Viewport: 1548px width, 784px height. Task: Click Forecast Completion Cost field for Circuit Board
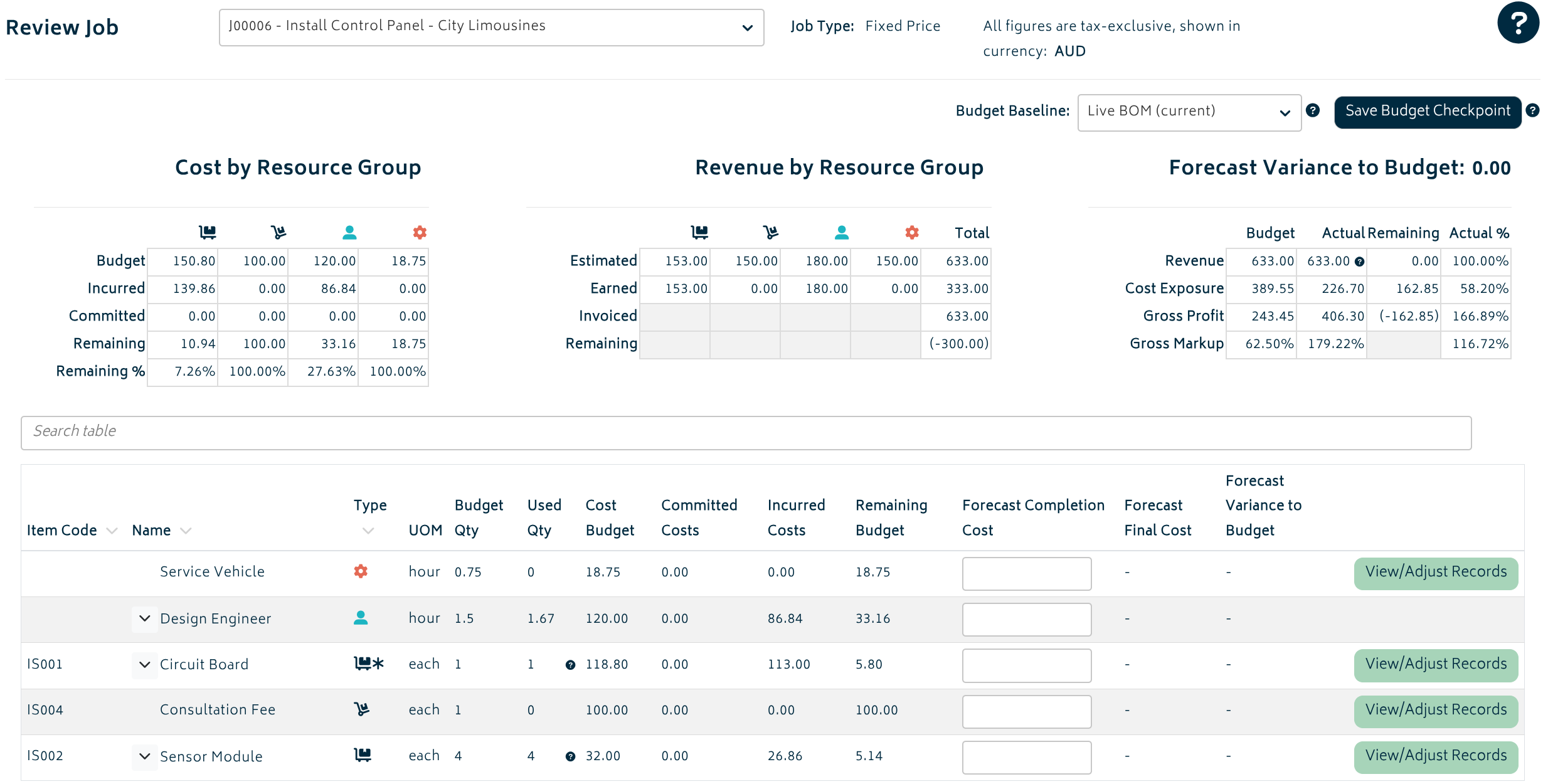click(1027, 665)
